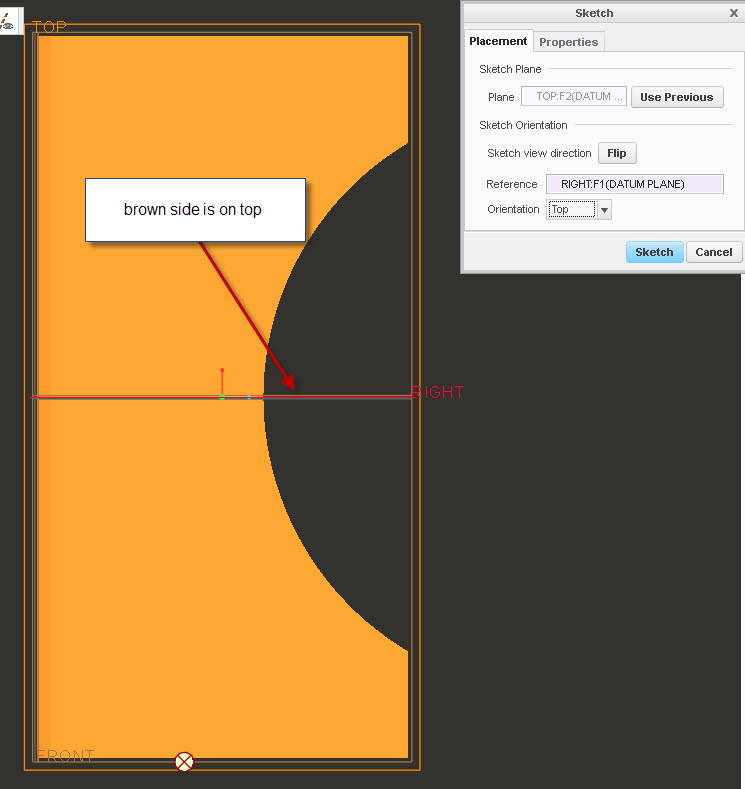Close the Sketch dialog window

733,13
